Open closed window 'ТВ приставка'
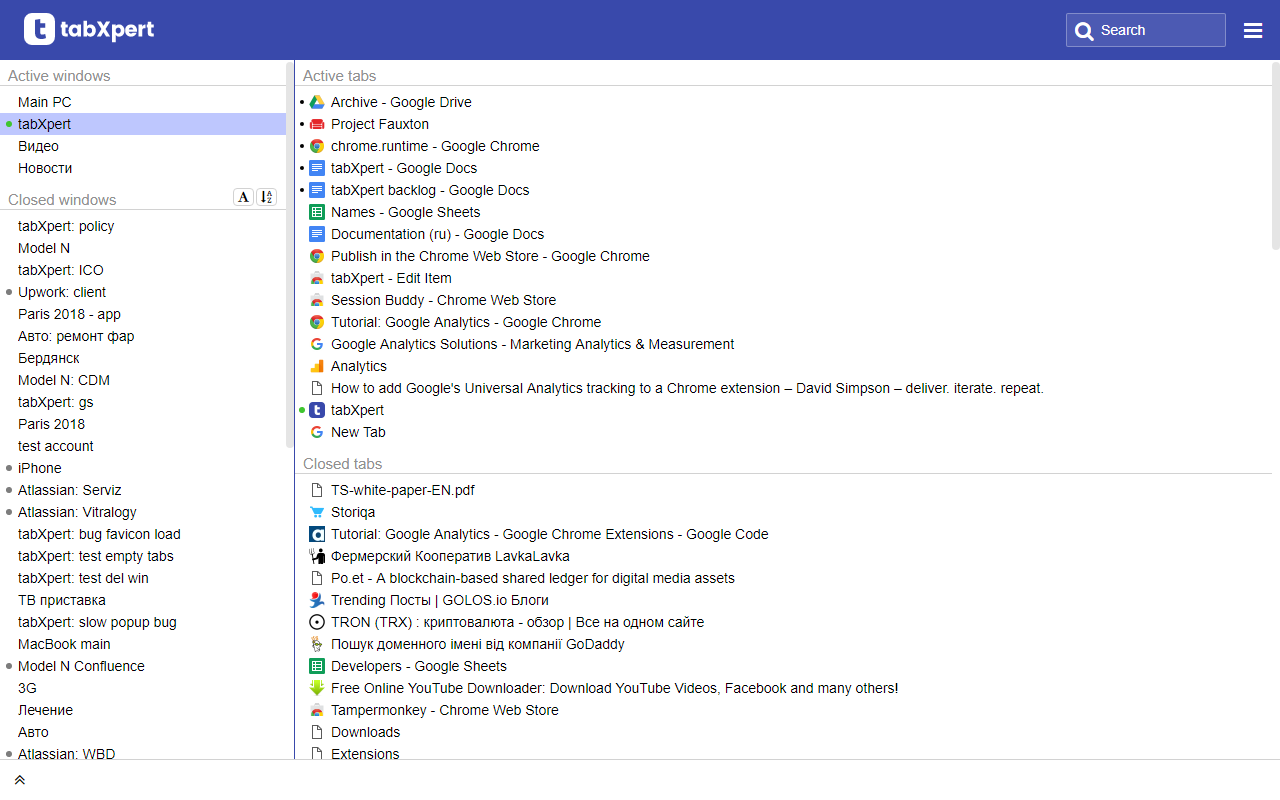Image resolution: width=1280 pixels, height=800 pixels. (143, 600)
